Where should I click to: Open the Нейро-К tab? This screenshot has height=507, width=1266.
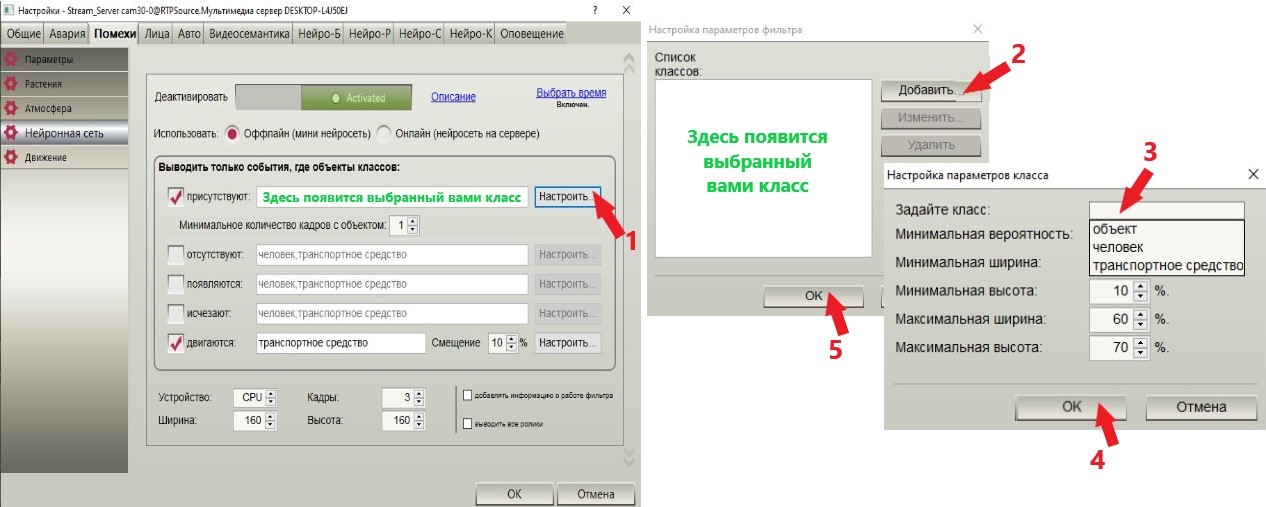pyautogui.click(x=471, y=34)
